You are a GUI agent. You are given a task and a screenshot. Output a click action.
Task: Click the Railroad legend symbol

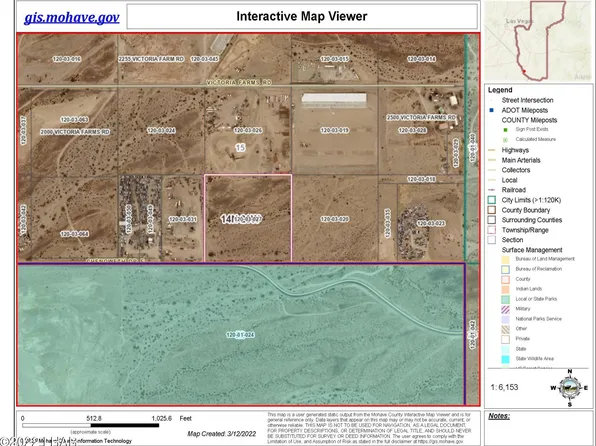pyautogui.click(x=492, y=190)
